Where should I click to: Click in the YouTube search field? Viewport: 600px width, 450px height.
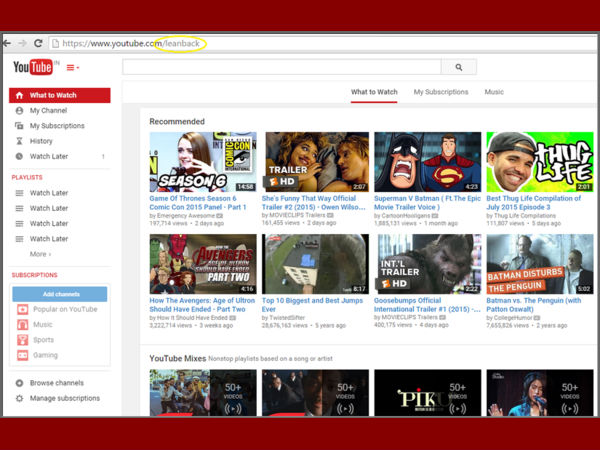click(280, 67)
